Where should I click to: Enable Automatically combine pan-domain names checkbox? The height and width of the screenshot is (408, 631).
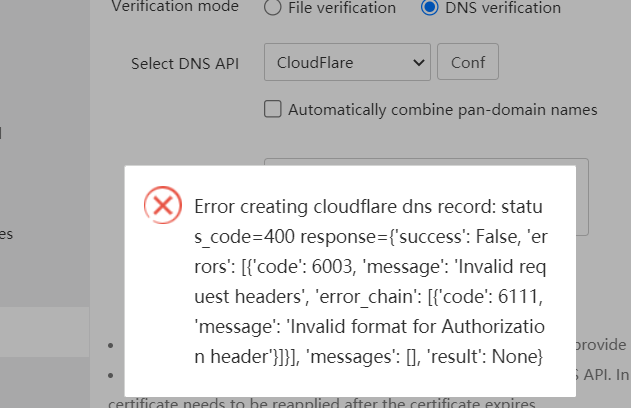pos(273,109)
